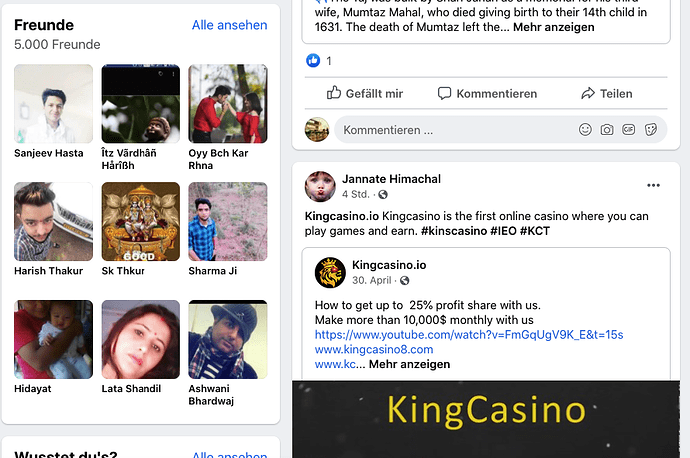Click the thumbs-up Gefällt mir button
The image size is (690, 458).
364,93
